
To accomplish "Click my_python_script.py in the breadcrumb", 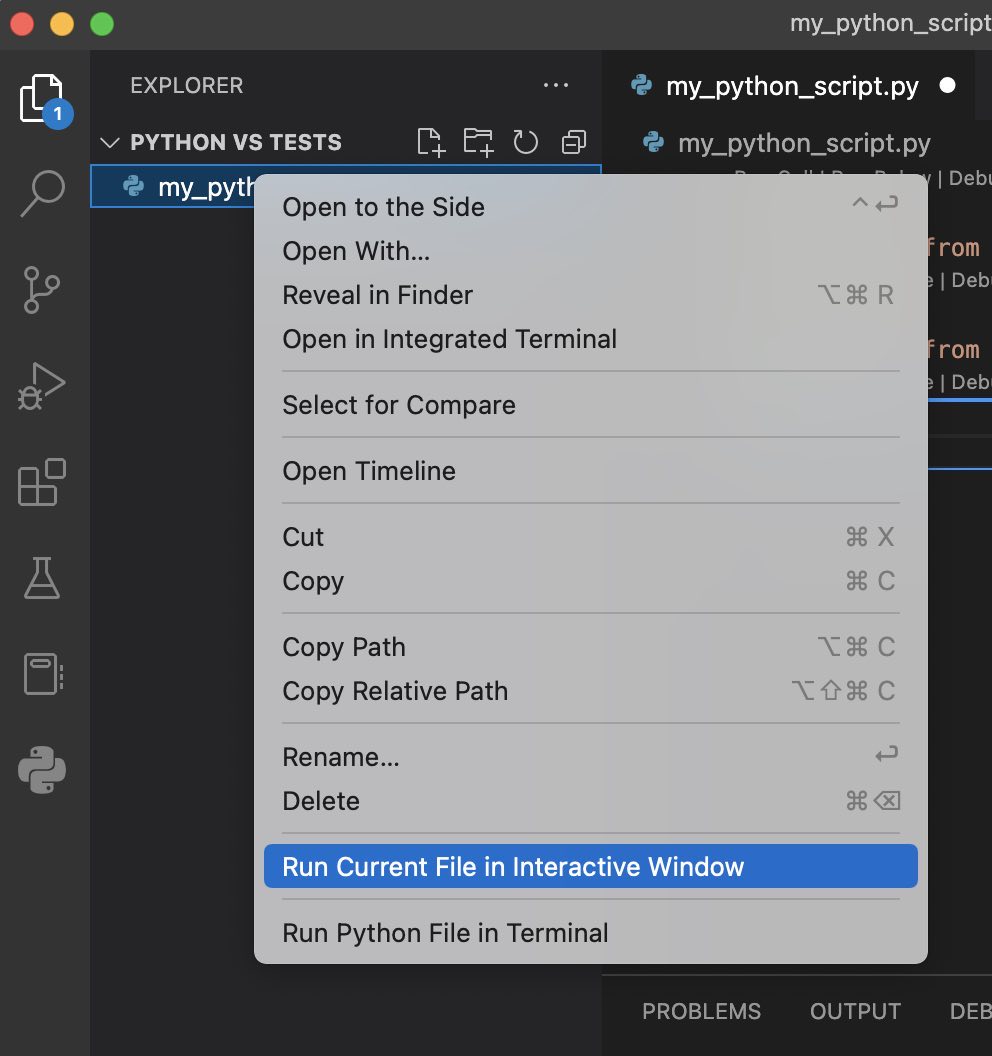I will point(804,143).
